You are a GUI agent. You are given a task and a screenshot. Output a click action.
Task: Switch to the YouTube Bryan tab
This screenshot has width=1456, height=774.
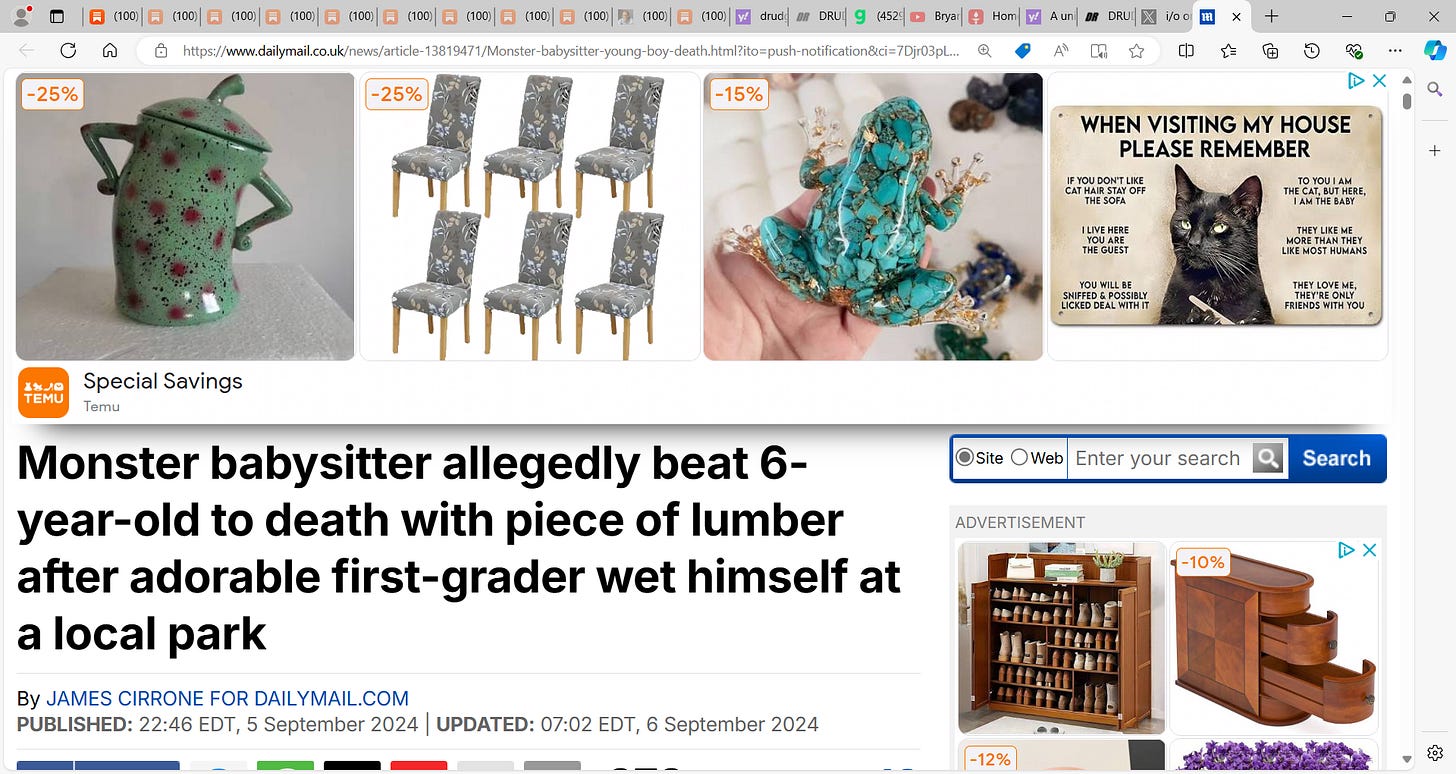(x=937, y=17)
